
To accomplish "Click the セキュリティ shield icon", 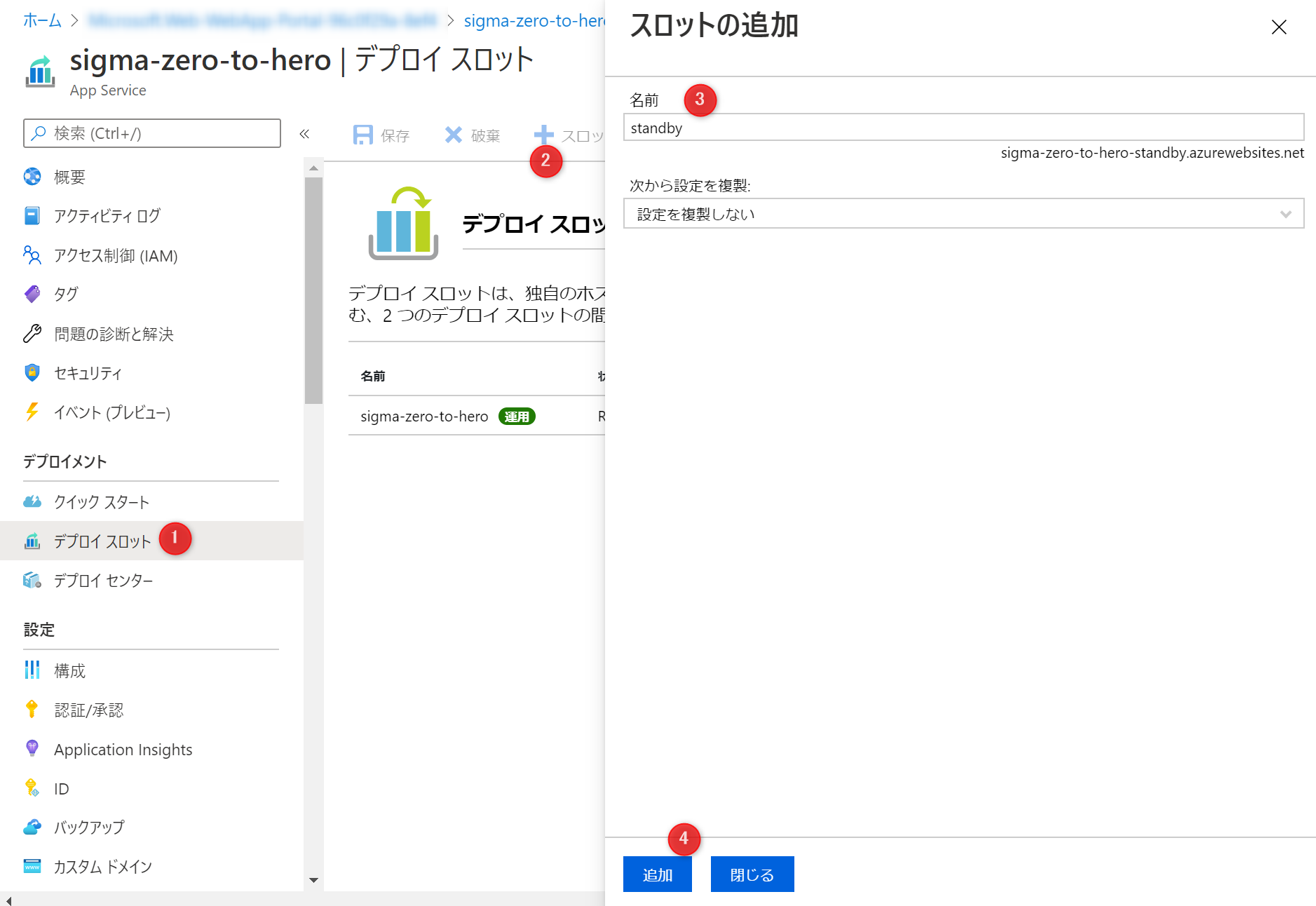I will point(32,372).
